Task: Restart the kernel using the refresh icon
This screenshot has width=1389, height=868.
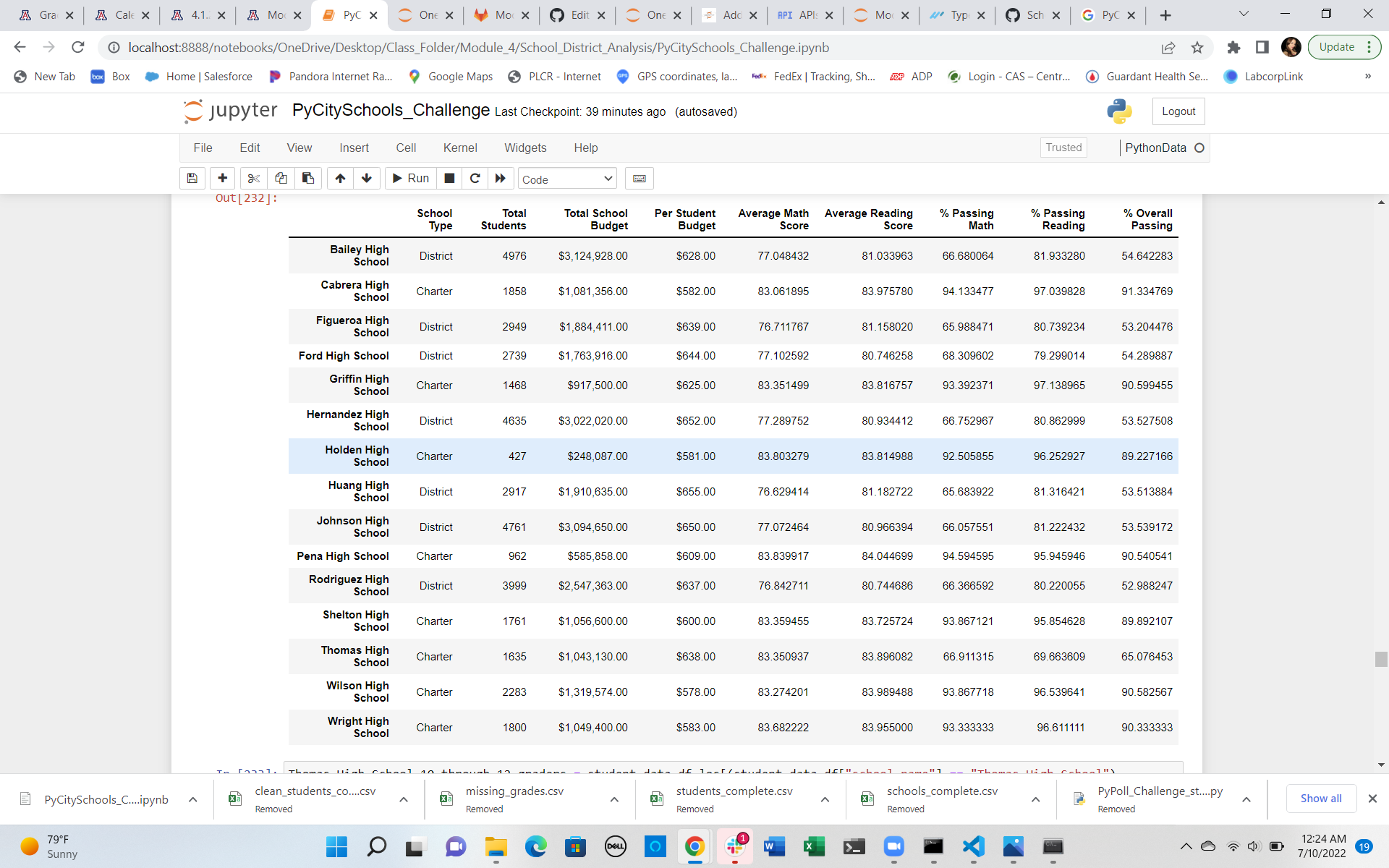Action: click(x=475, y=178)
